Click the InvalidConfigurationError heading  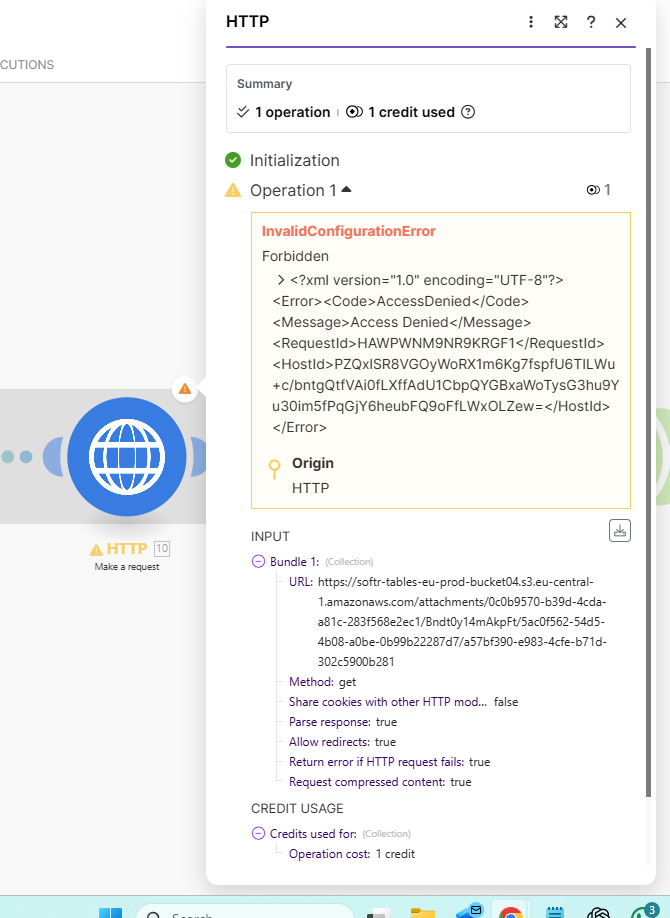point(348,231)
